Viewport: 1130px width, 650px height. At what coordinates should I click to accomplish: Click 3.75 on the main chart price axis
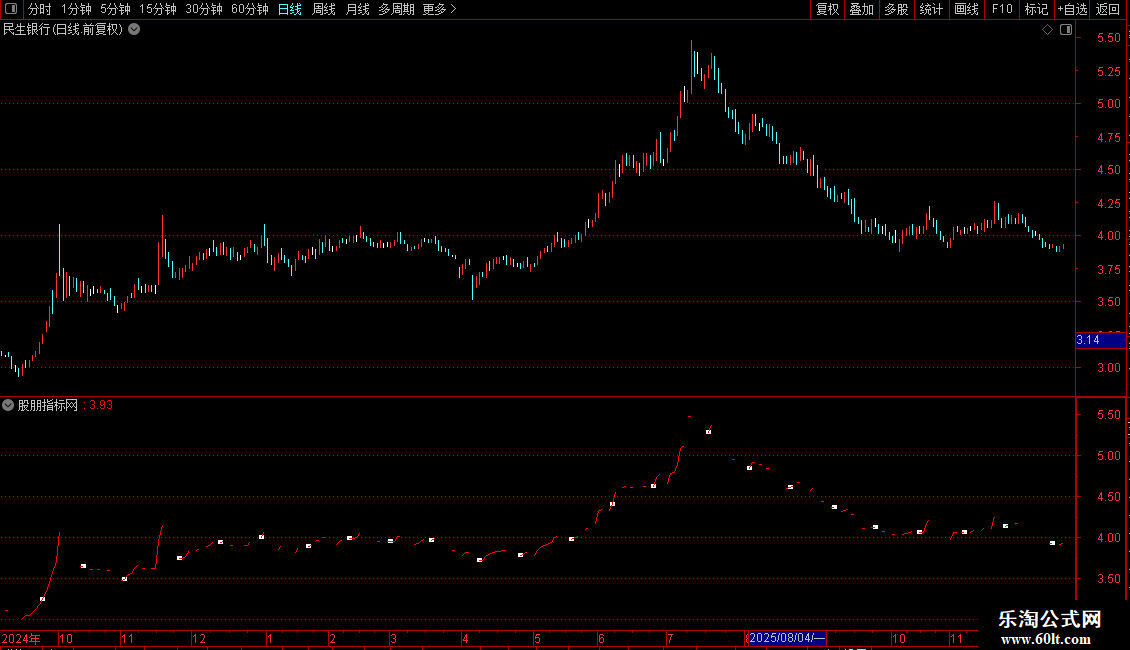[x=1108, y=269]
